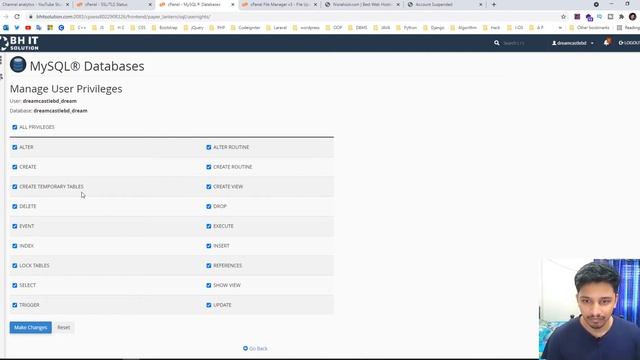The width and height of the screenshot is (640, 360).
Task: Toggle the ALL PRIVILEGES checkbox
Action: pyautogui.click(x=15, y=127)
